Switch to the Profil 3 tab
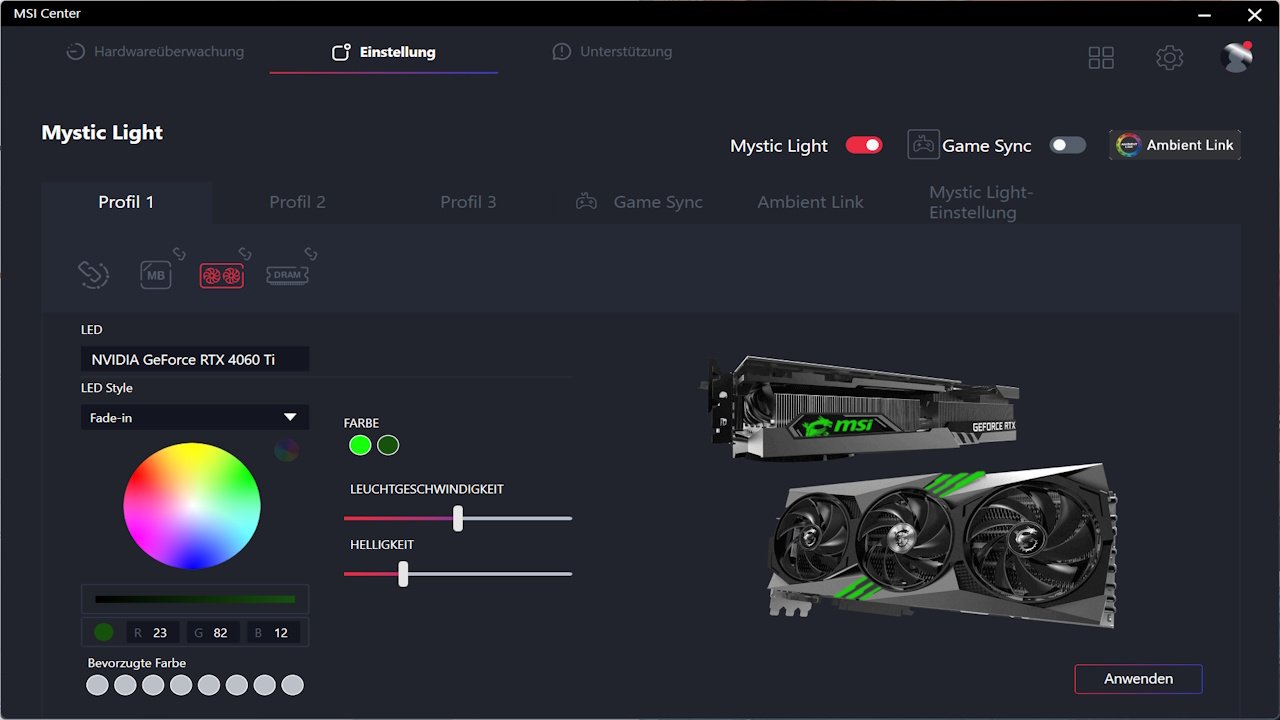This screenshot has height=720, width=1280. (468, 202)
